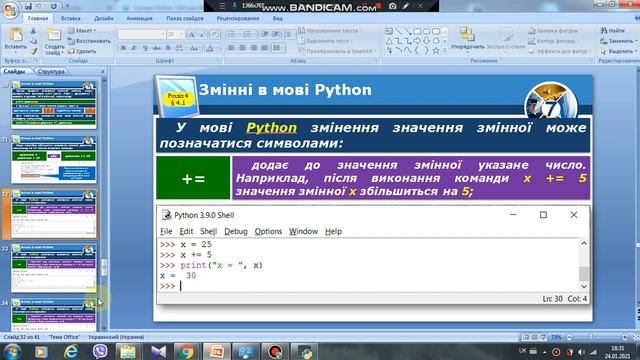Screen dimensions: 640x360
Task: Click the font color A icon
Action: tap(210, 48)
